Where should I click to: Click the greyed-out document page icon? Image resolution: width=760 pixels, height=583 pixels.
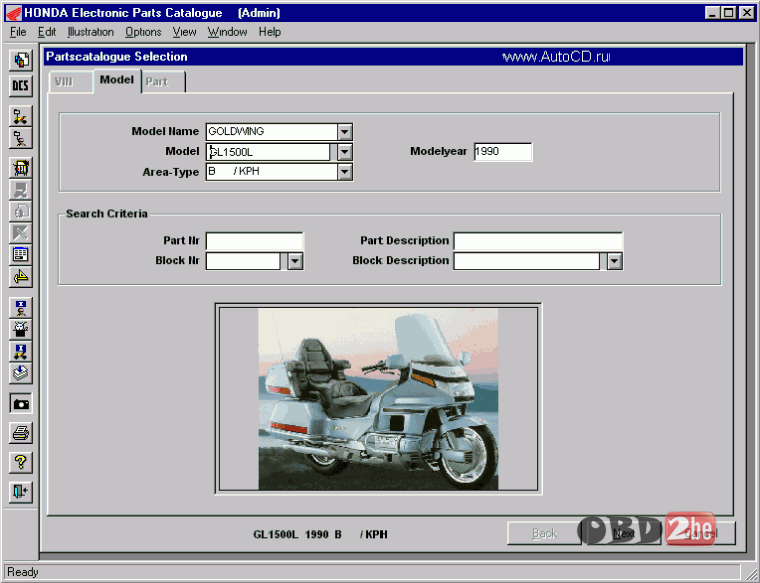[x=20, y=211]
